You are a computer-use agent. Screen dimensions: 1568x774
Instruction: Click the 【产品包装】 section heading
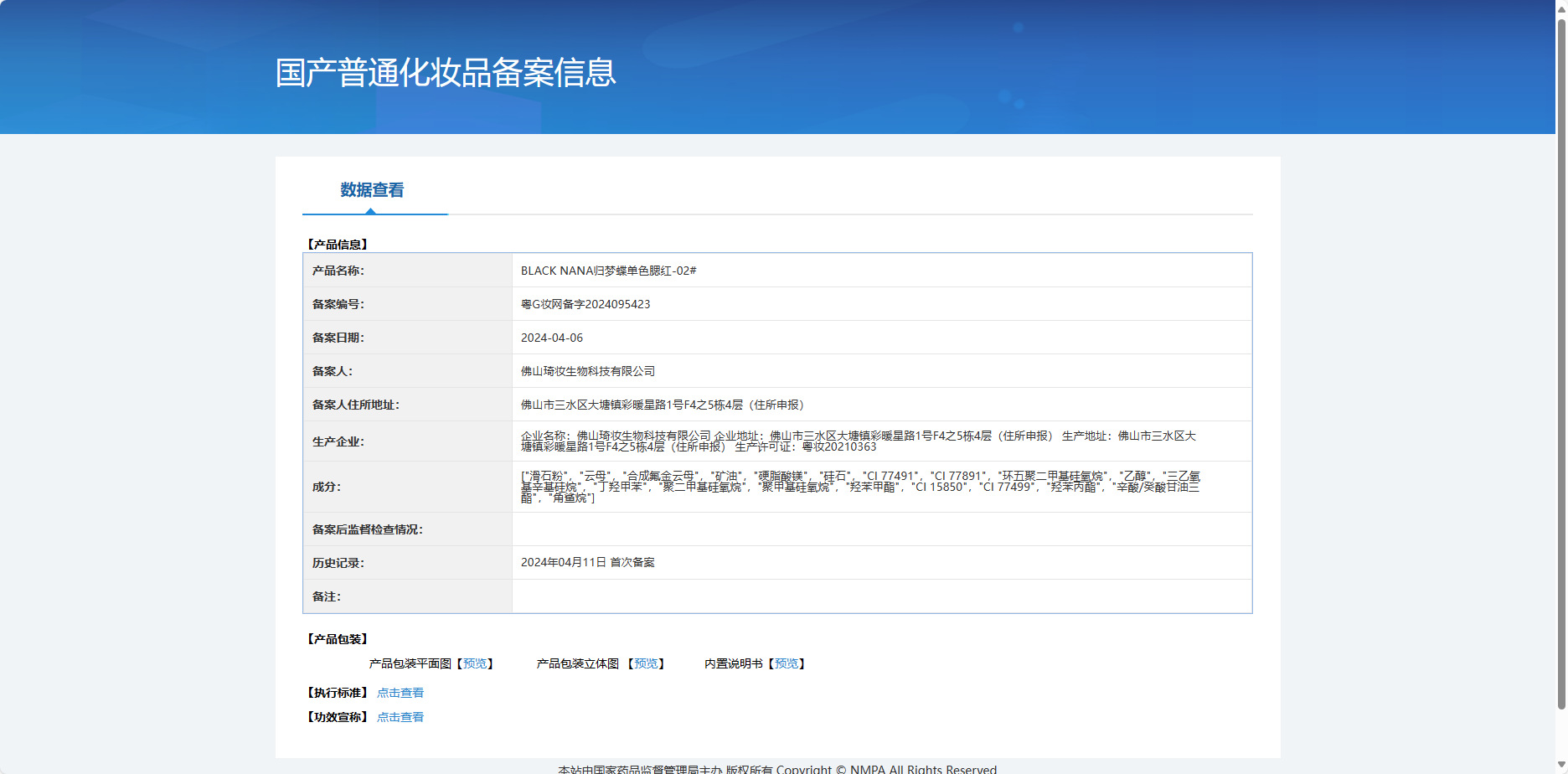(x=338, y=639)
